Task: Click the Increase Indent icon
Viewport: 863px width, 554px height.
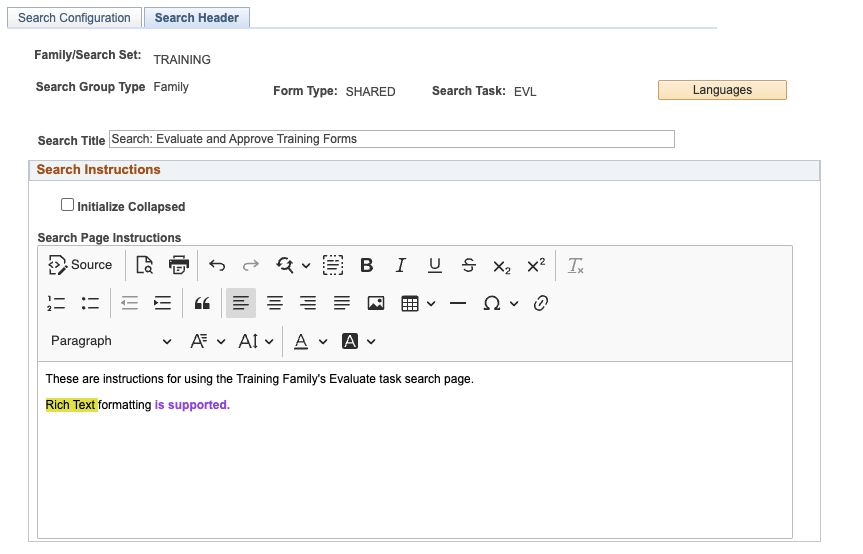Action: point(162,303)
